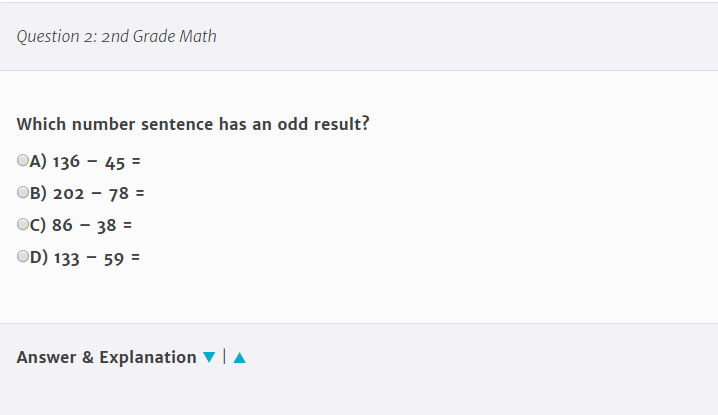Click the number 38 in option C
718x415 pixels.
coord(107,225)
